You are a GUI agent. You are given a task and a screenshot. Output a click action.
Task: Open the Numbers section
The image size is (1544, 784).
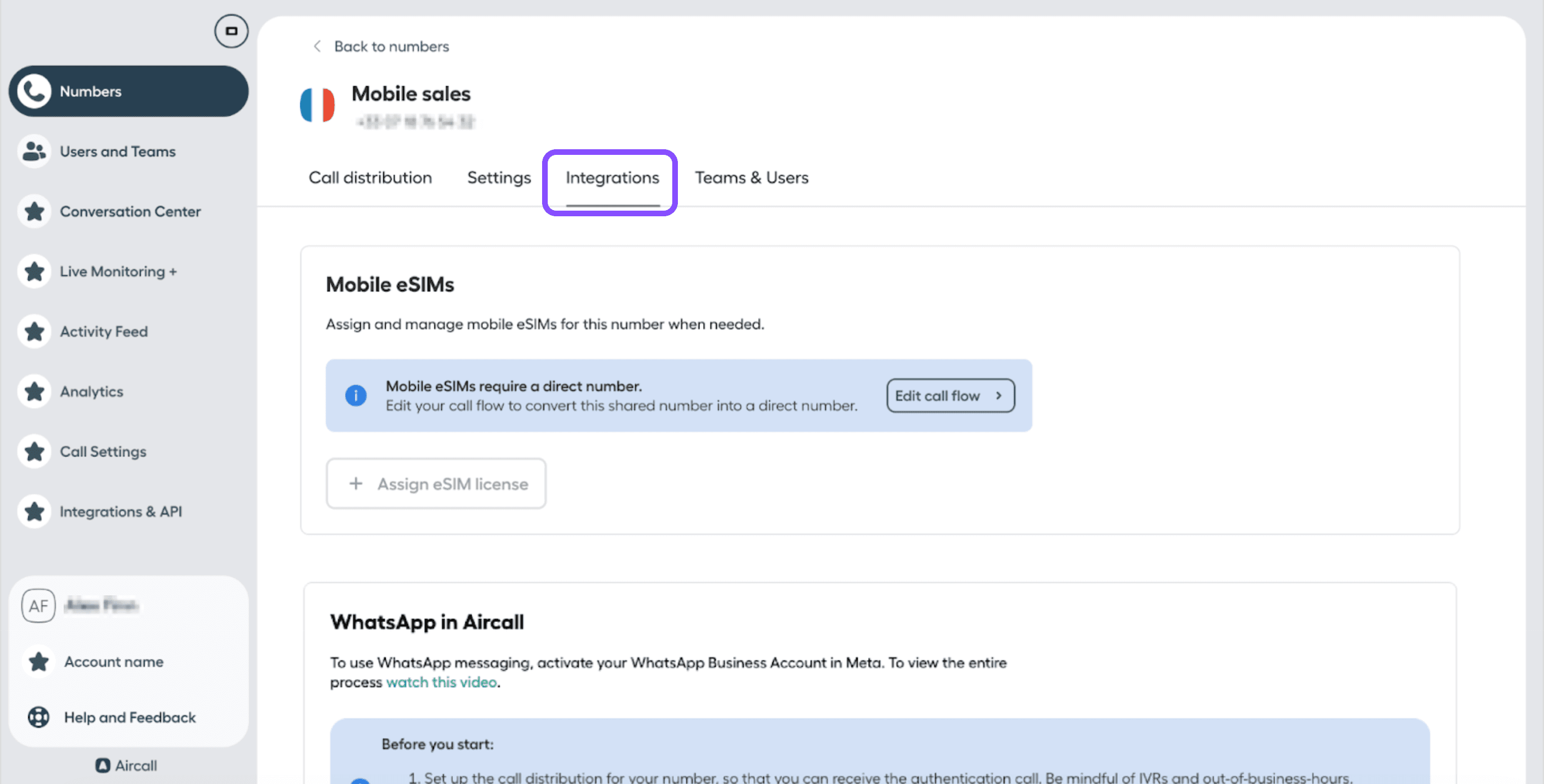coord(90,91)
